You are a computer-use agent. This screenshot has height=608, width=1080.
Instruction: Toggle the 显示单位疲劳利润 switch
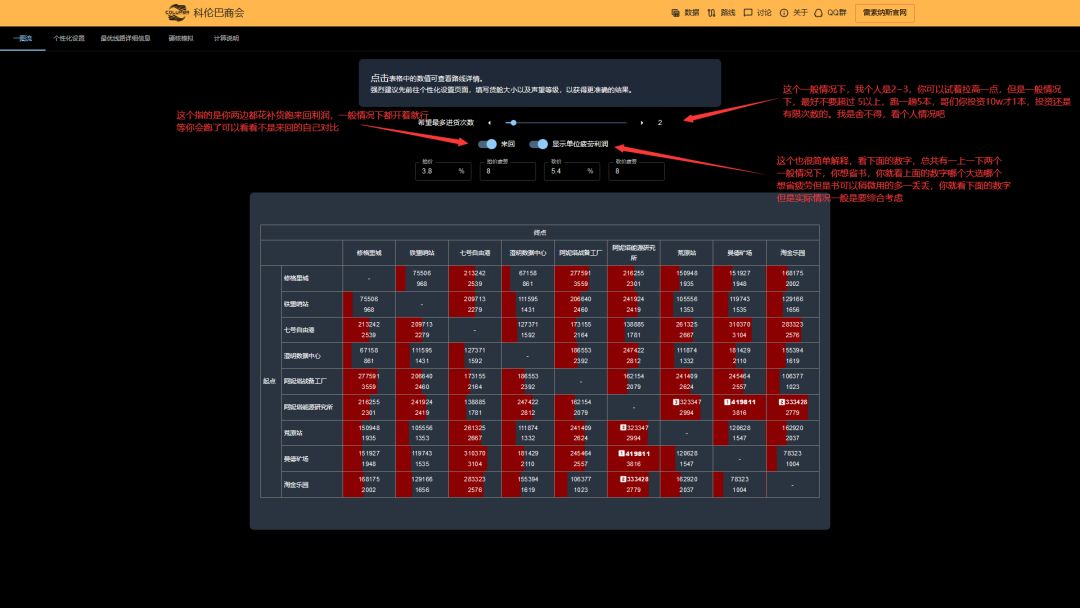[x=539, y=144]
